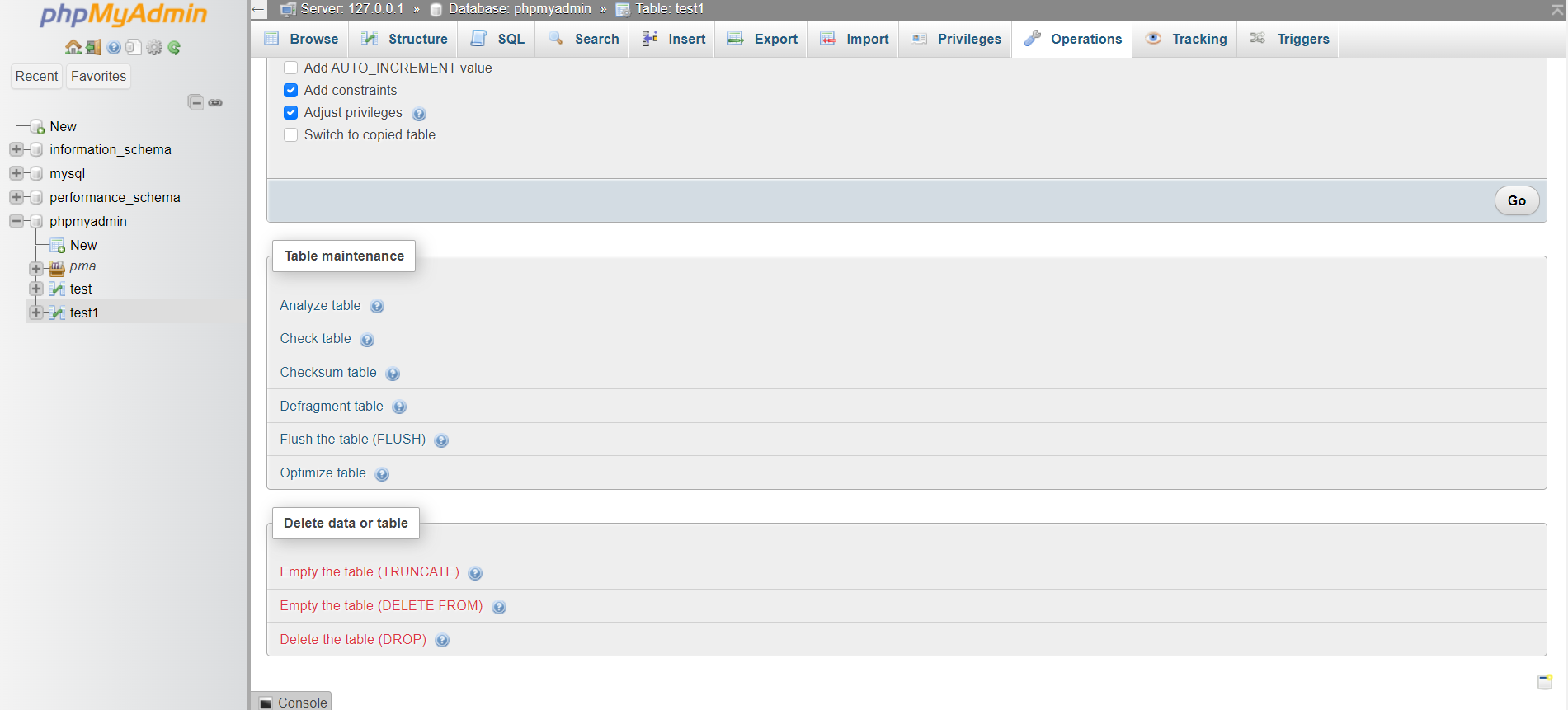The height and width of the screenshot is (710, 1568).
Task: Click help icon next to TRUNCATE
Action: (x=475, y=573)
